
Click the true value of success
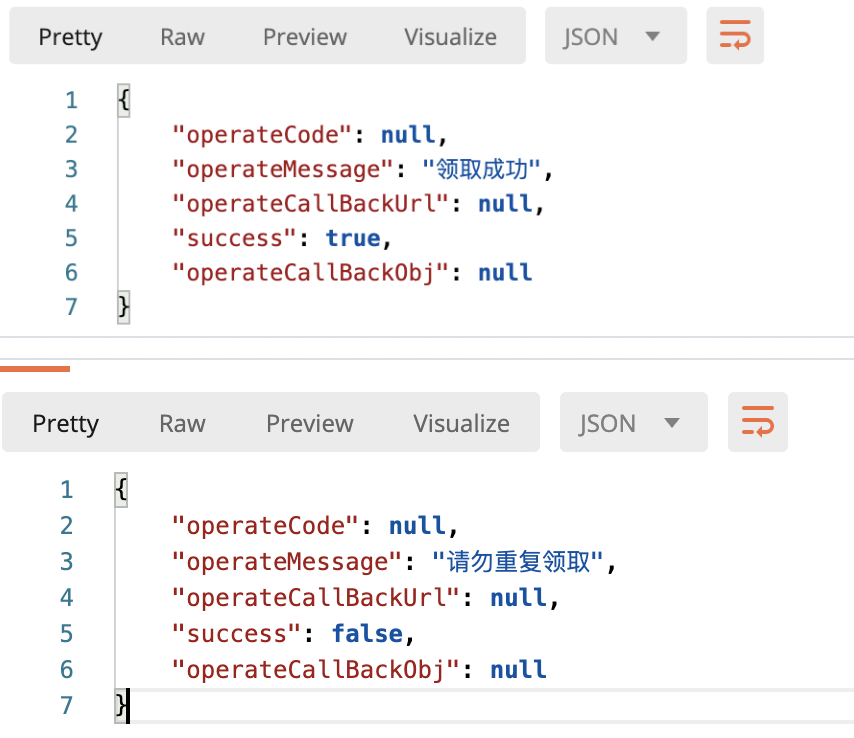[353, 238]
